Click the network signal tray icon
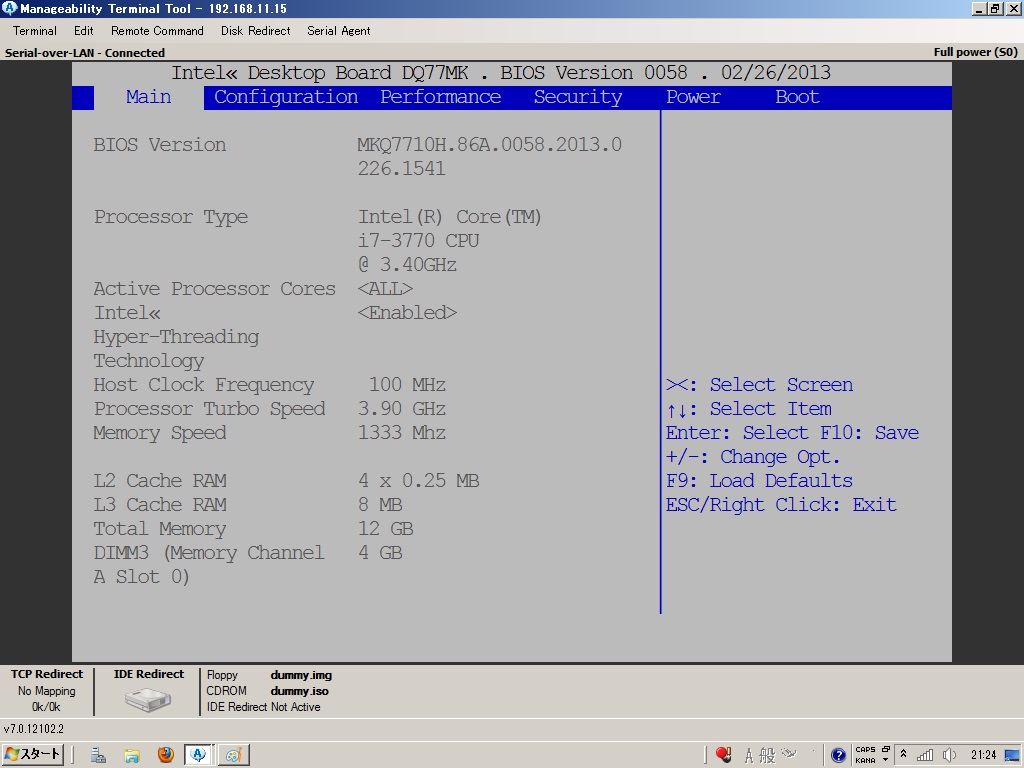 (x=925, y=756)
